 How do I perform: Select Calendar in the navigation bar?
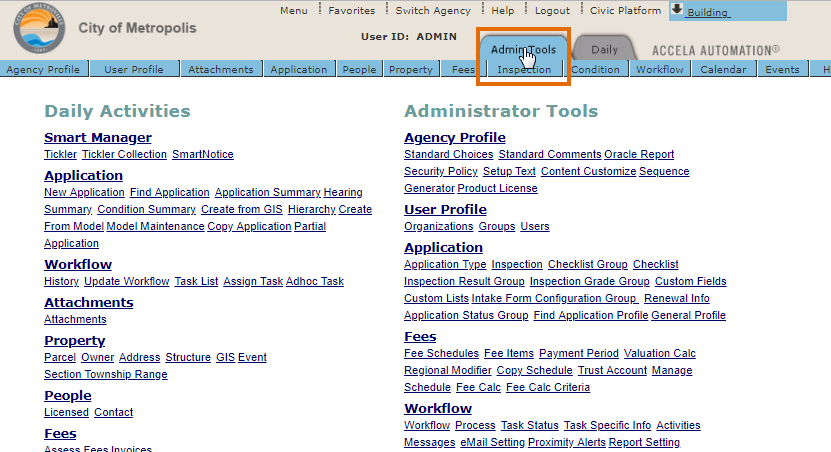click(x=722, y=70)
